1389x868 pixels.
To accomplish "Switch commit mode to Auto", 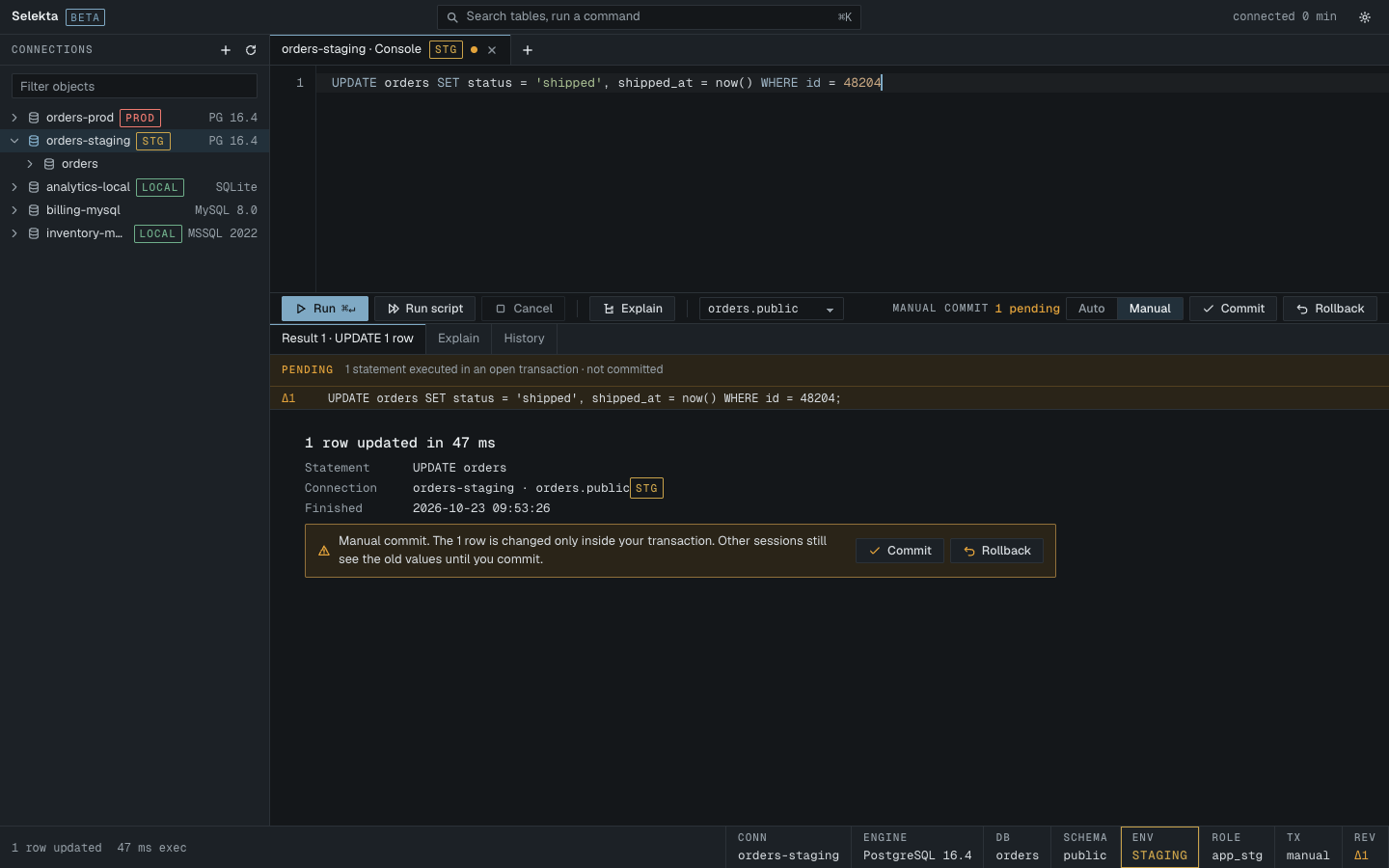I will click(x=1092, y=309).
